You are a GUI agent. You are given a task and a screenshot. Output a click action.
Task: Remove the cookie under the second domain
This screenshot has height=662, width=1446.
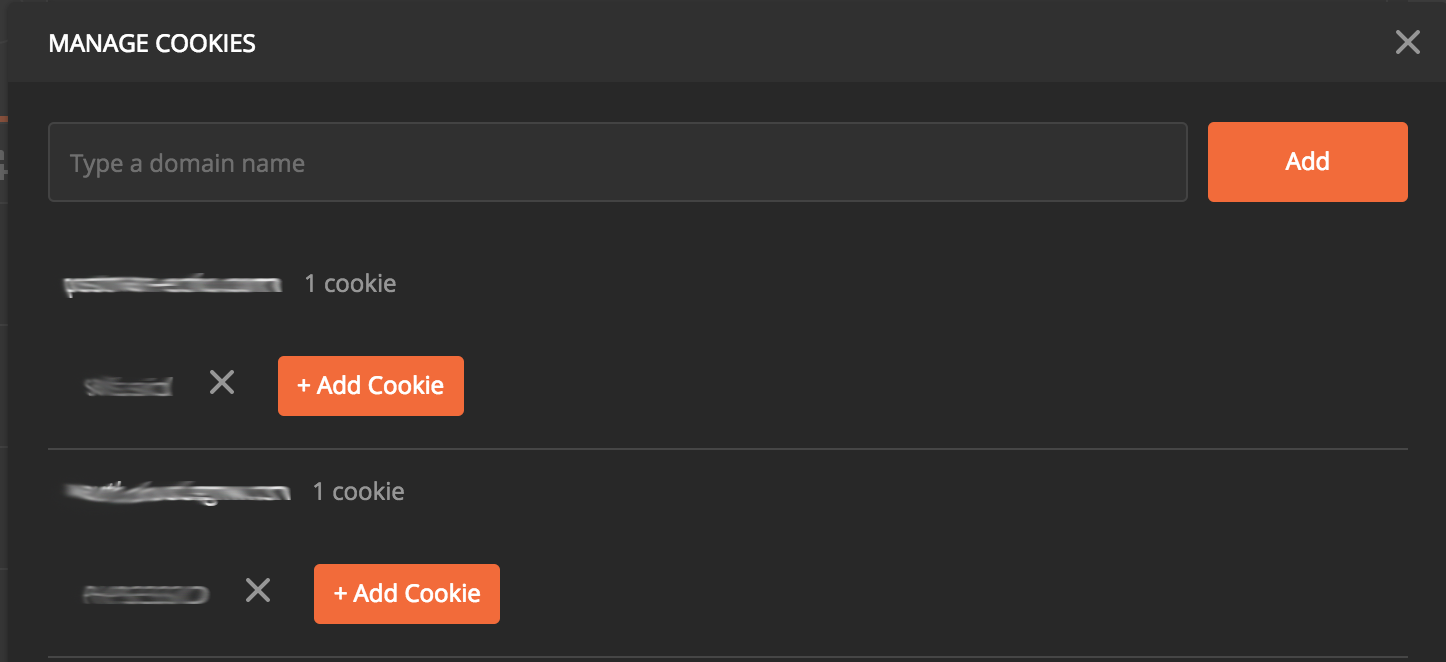[x=258, y=591]
